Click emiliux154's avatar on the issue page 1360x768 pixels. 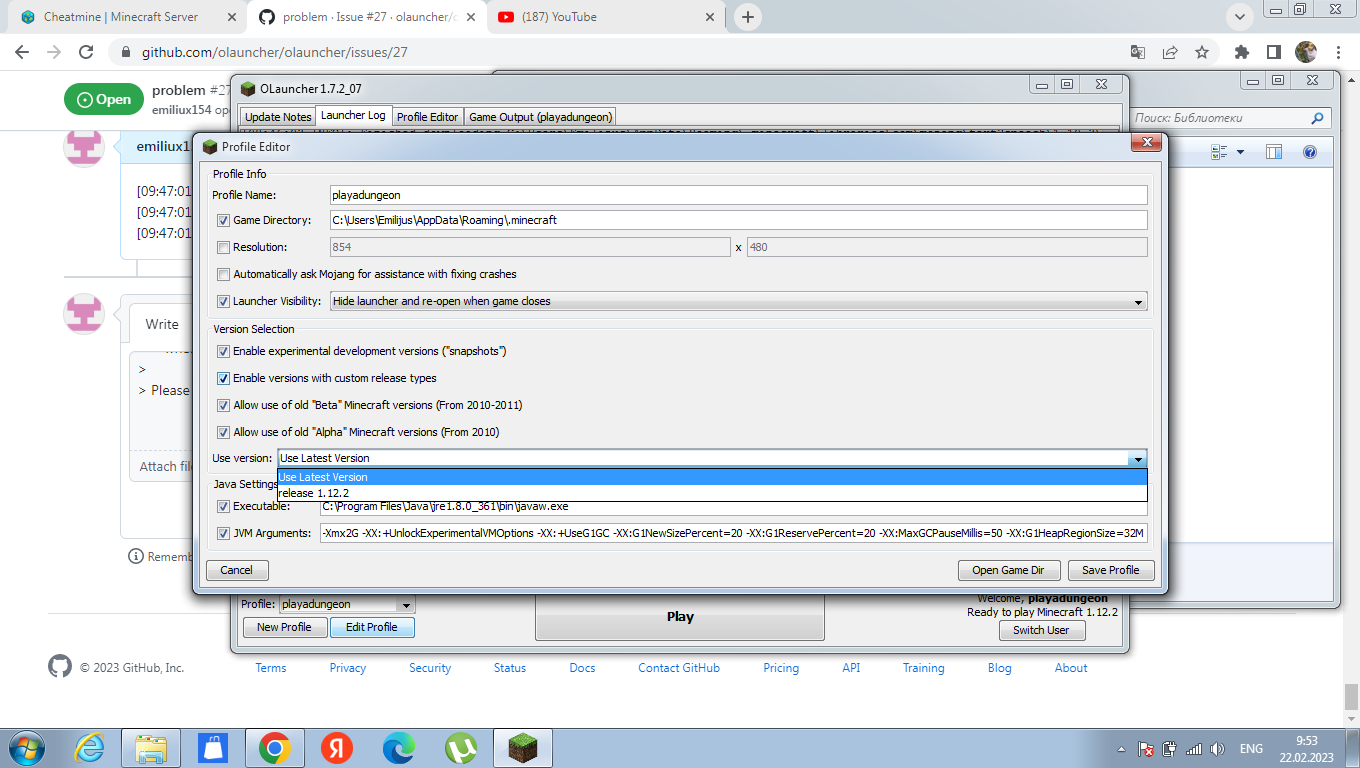coord(83,147)
